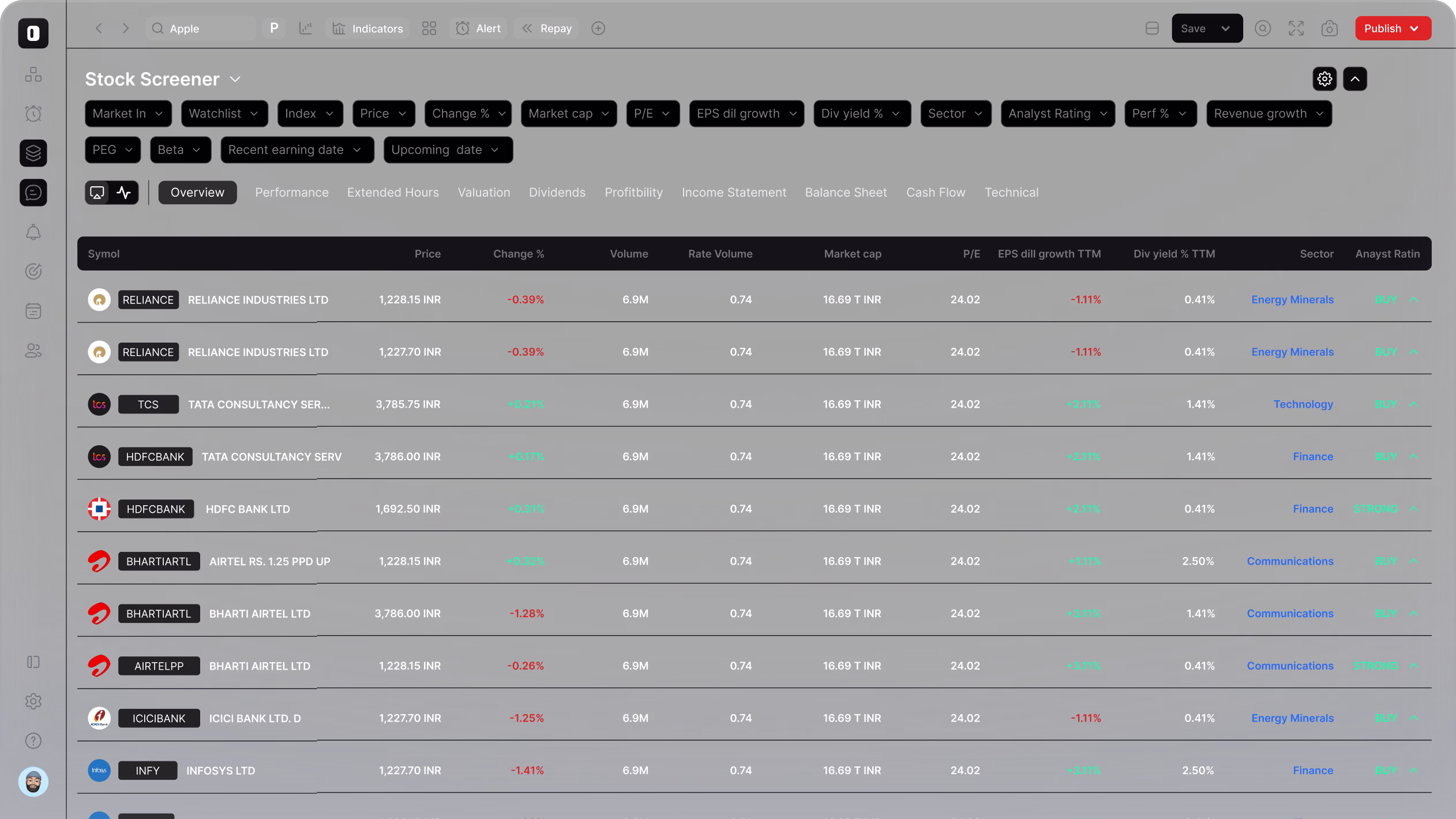Click the bell notifications sidebar icon
The height and width of the screenshot is (819, 1456).
click(33, 232)
